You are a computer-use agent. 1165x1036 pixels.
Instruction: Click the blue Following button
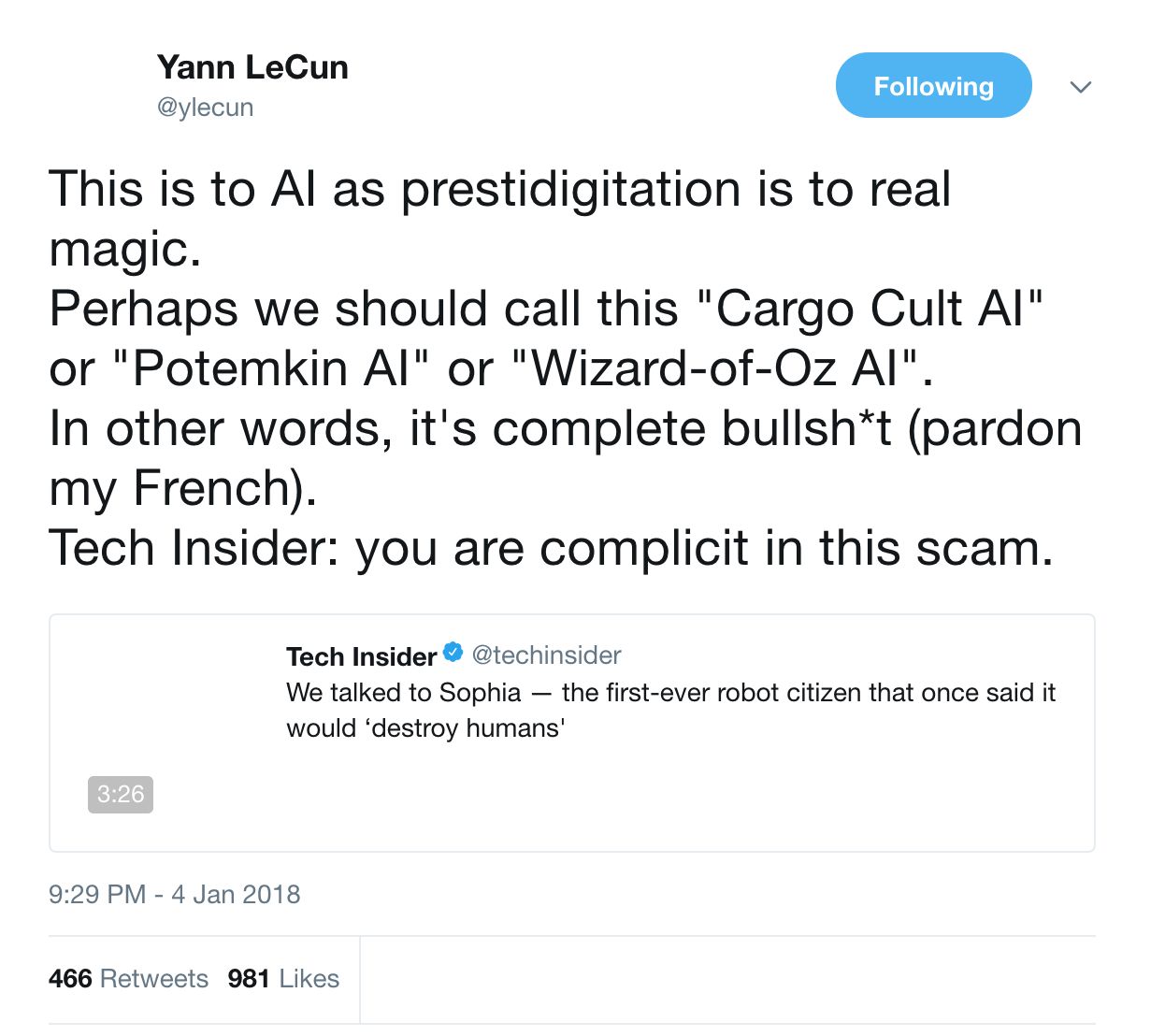pos(933,86)
